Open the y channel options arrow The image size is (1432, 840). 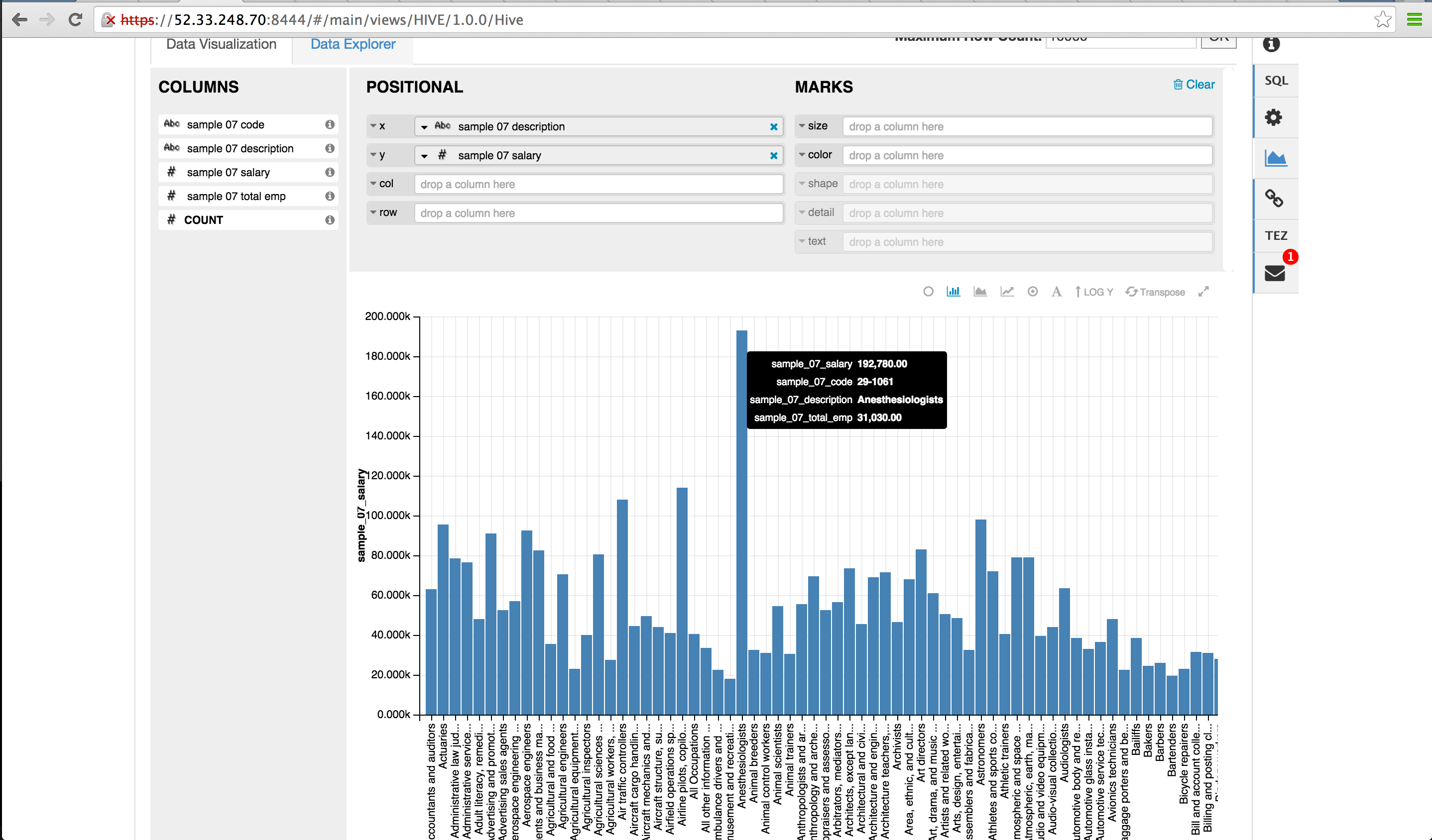373,154
